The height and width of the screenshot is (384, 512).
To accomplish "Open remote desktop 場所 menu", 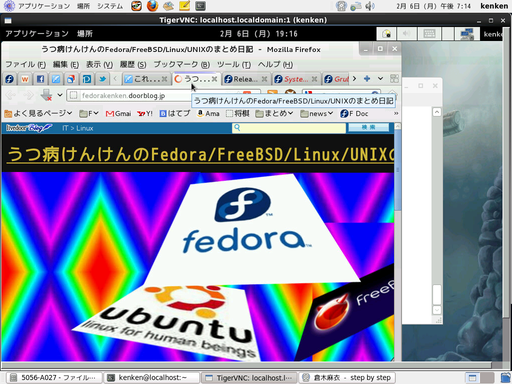I will pyautogui.click(x=85, y=33).
